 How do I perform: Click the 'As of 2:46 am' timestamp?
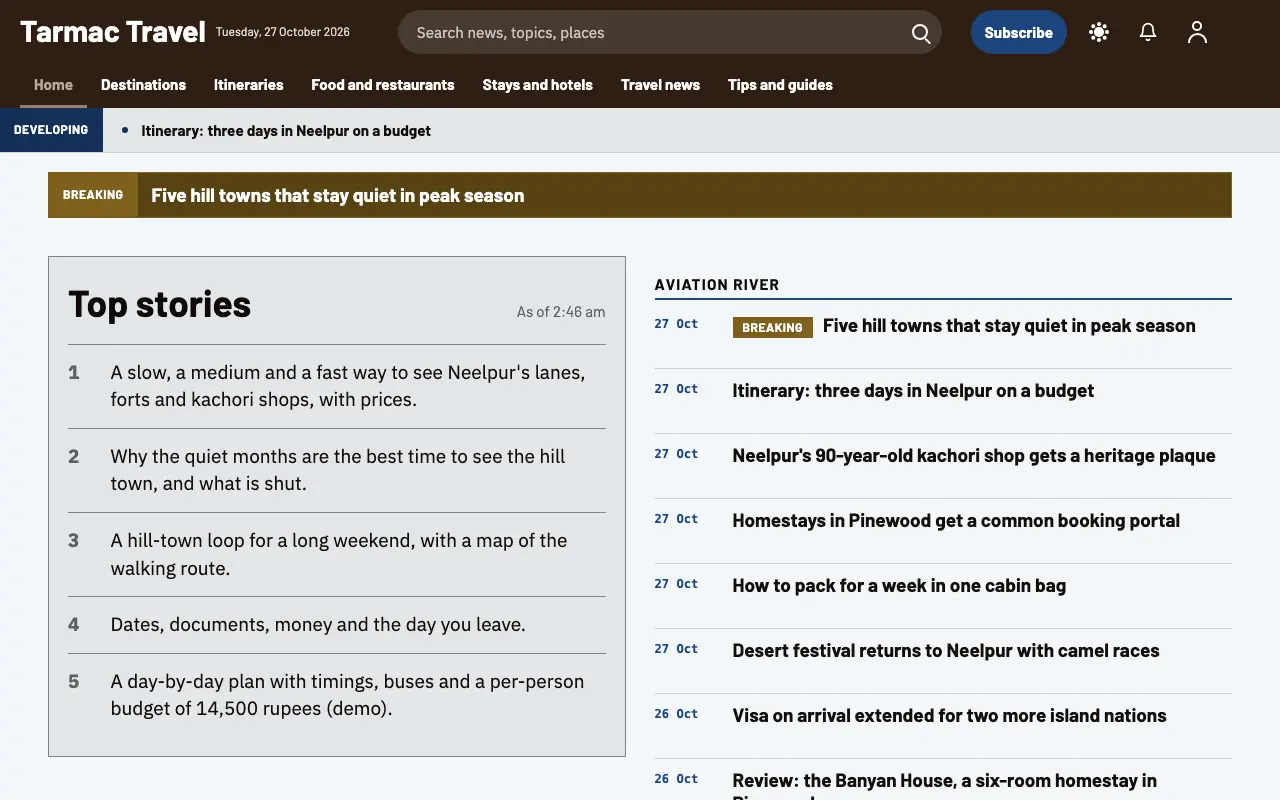click(x=561, y=312)
